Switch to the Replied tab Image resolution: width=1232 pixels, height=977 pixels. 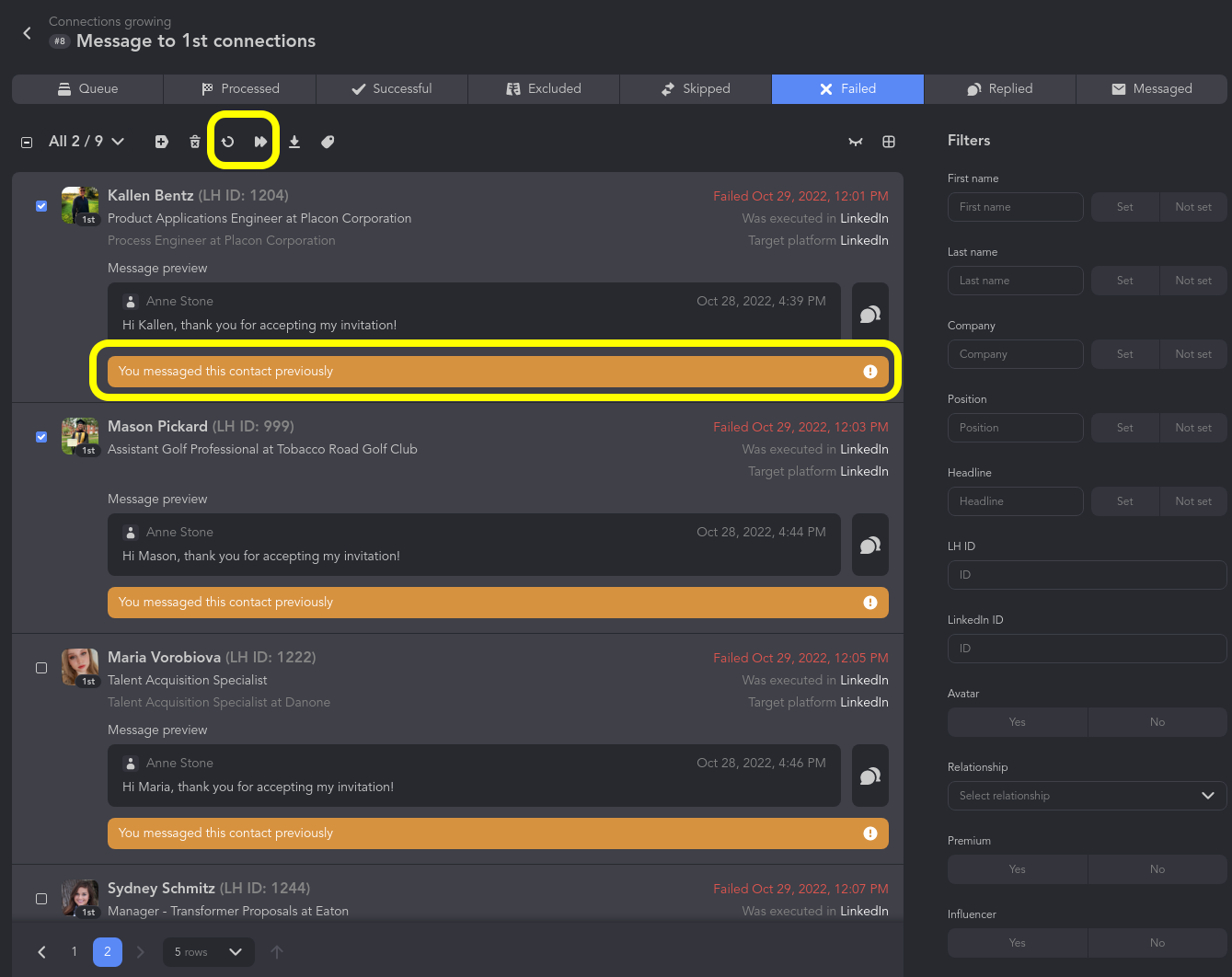[999, 89]
